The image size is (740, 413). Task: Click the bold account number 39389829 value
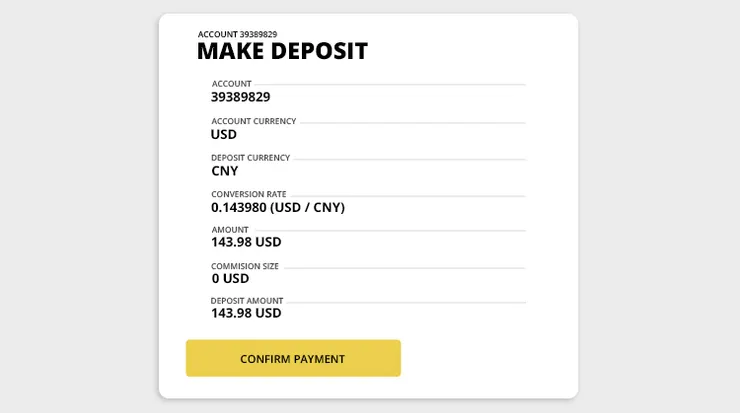[240, 97]
